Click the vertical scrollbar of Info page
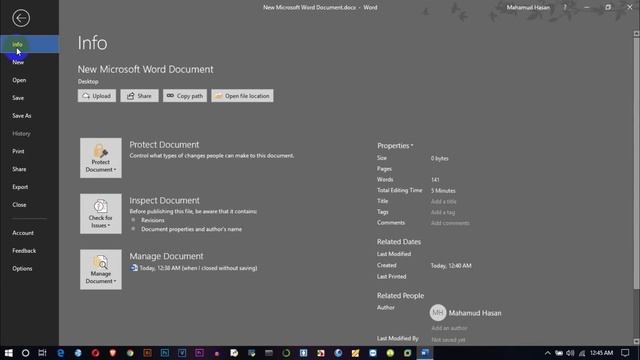The height and width of the screenshot is (360, 640). point(636,163)
